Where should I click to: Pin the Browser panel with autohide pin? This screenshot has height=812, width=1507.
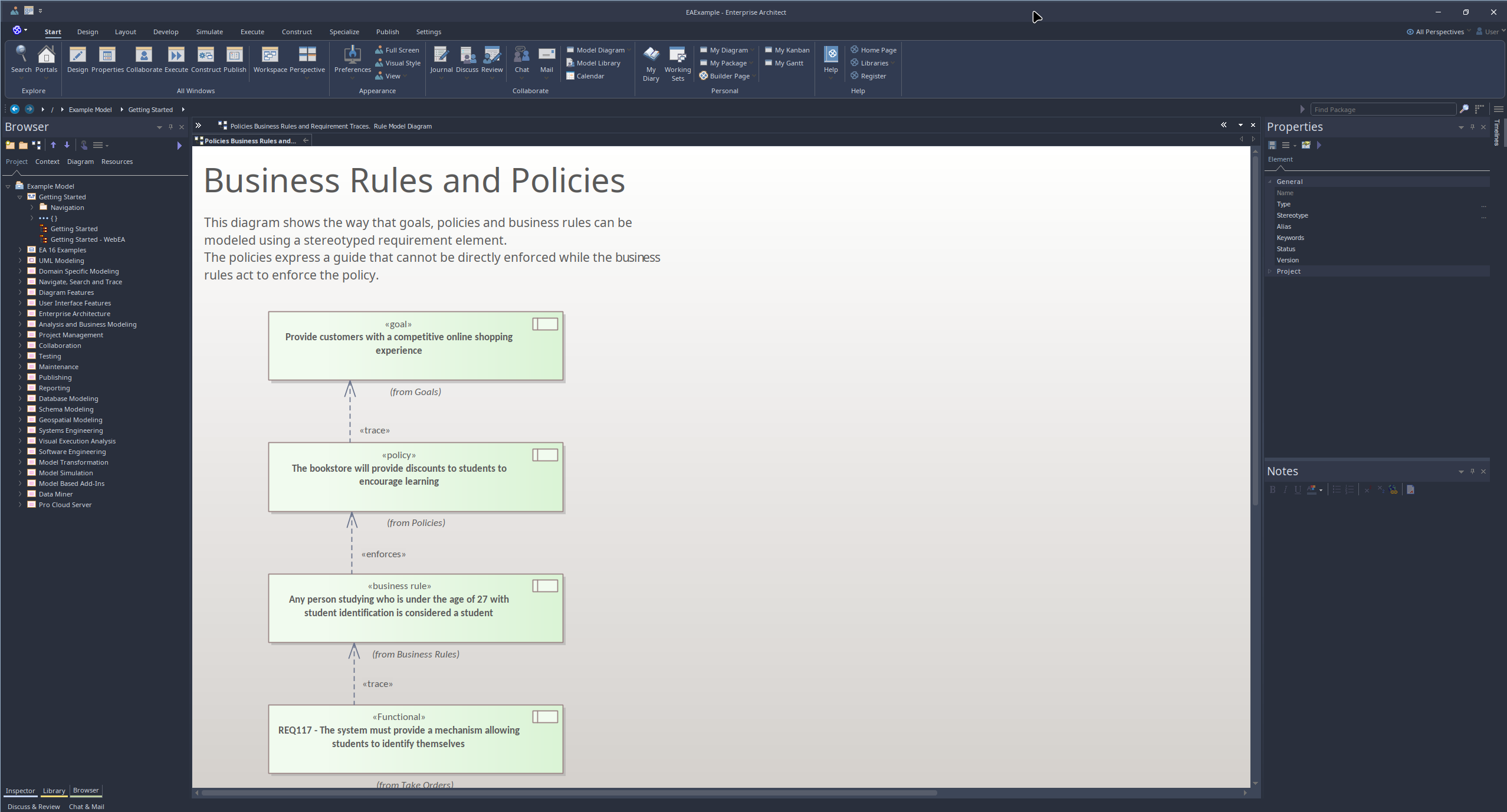click(170, 127)
